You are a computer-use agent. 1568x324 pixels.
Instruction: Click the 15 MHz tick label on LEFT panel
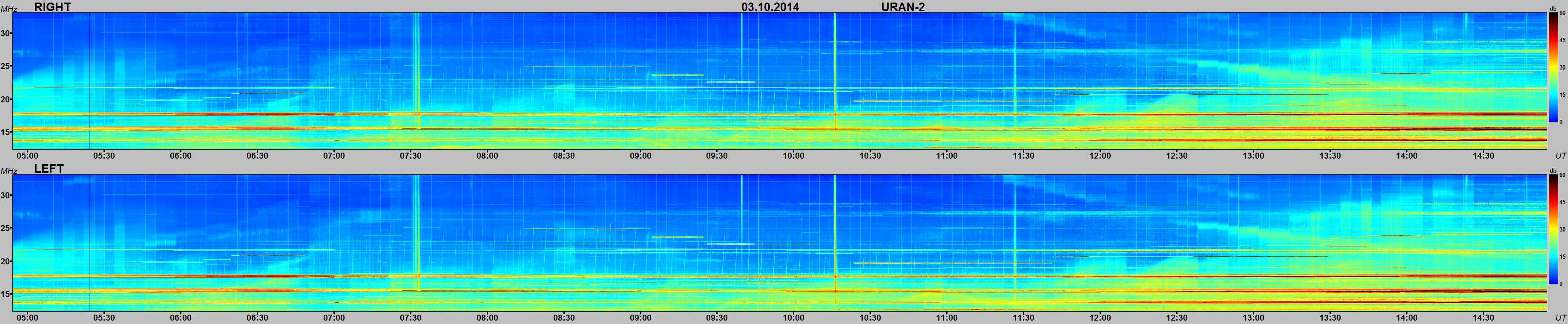(x=6, y=294)
